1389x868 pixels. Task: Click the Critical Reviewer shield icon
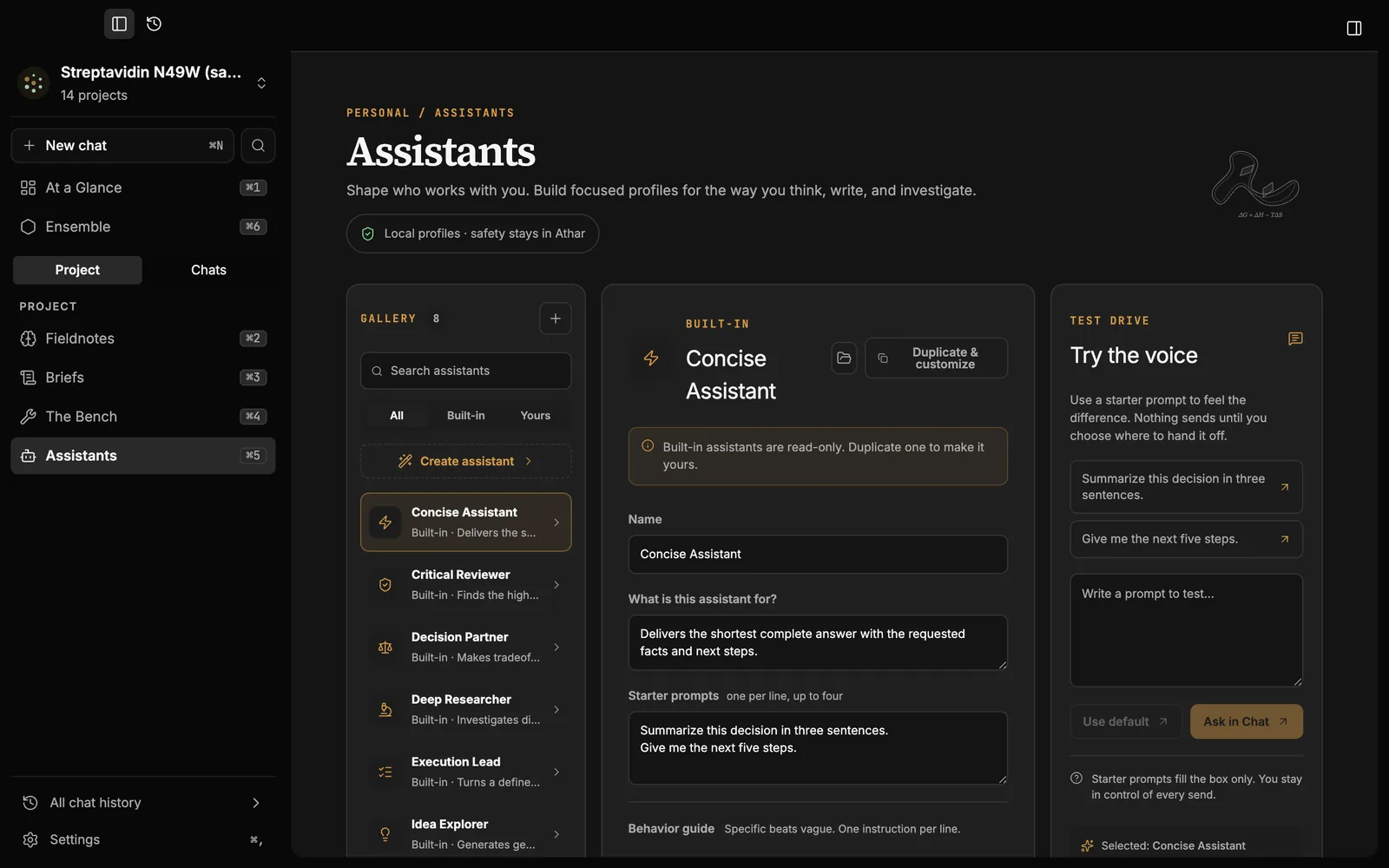click(x=385, y=585)
